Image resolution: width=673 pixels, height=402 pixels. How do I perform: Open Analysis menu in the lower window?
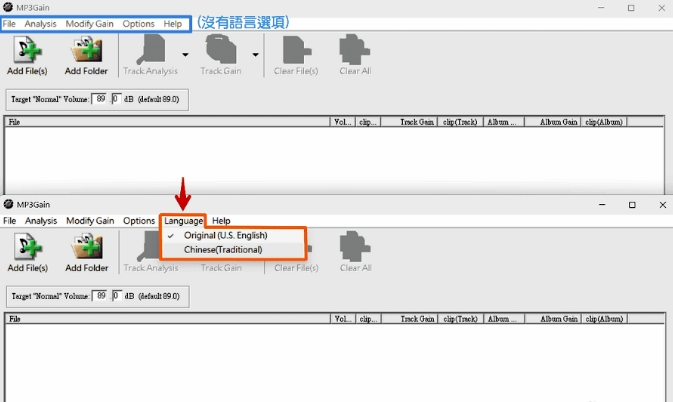[x=41, y=221]
